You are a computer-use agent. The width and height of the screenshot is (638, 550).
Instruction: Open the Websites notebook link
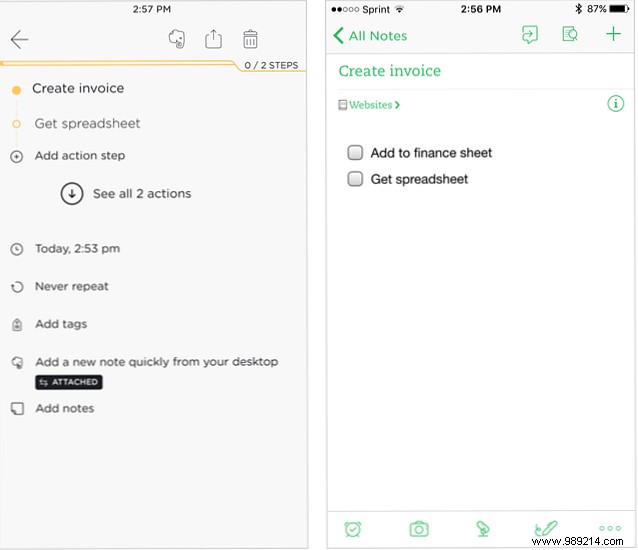[374, 105]
